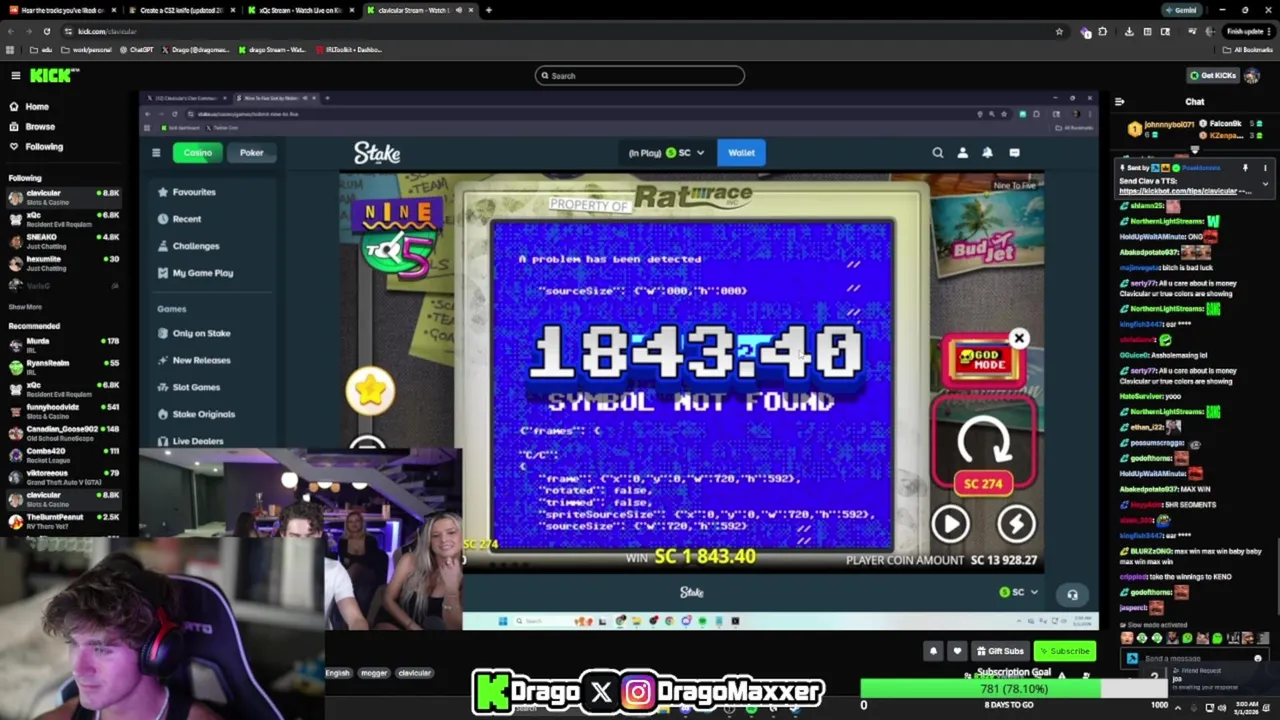The width and height of the screenshot is (1280, 720).
Task: Click the Kick search field
Action: pos(640,76)
